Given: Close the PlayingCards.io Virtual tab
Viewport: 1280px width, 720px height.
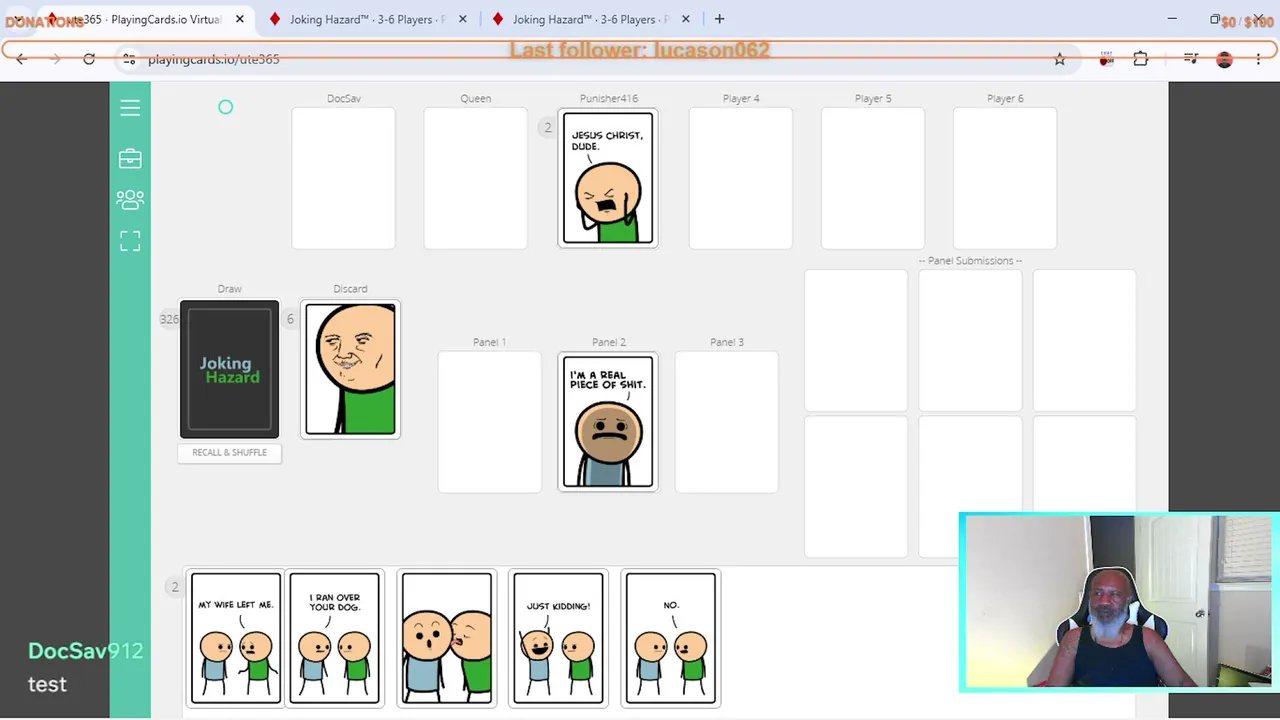Looking at the screenshot, I should [x=240, y=19].
